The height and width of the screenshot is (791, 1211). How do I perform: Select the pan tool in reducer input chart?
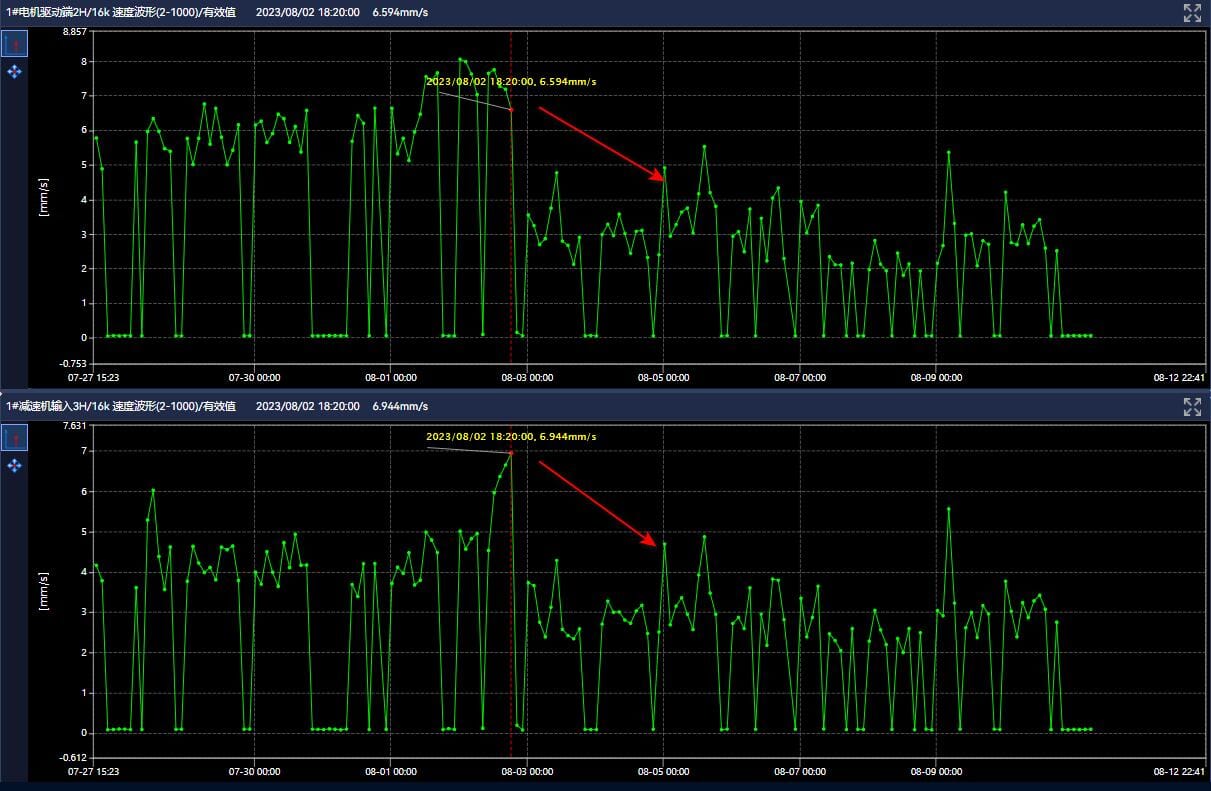[15, 466]
